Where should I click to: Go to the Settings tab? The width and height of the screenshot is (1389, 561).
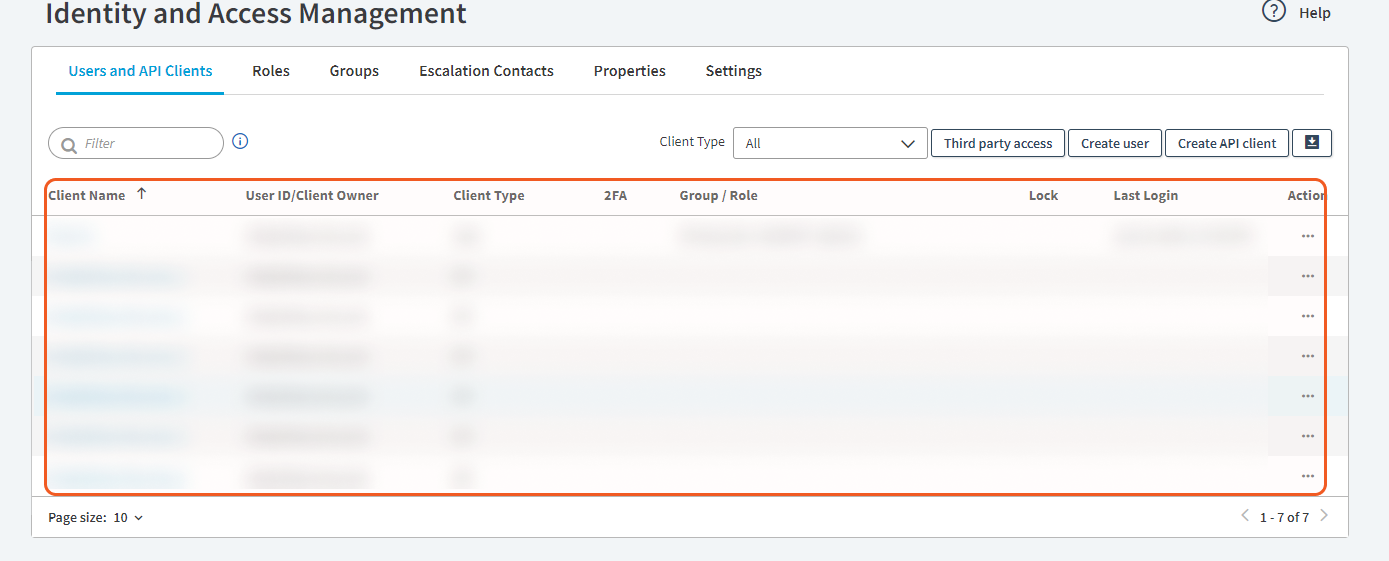(733, 71)
